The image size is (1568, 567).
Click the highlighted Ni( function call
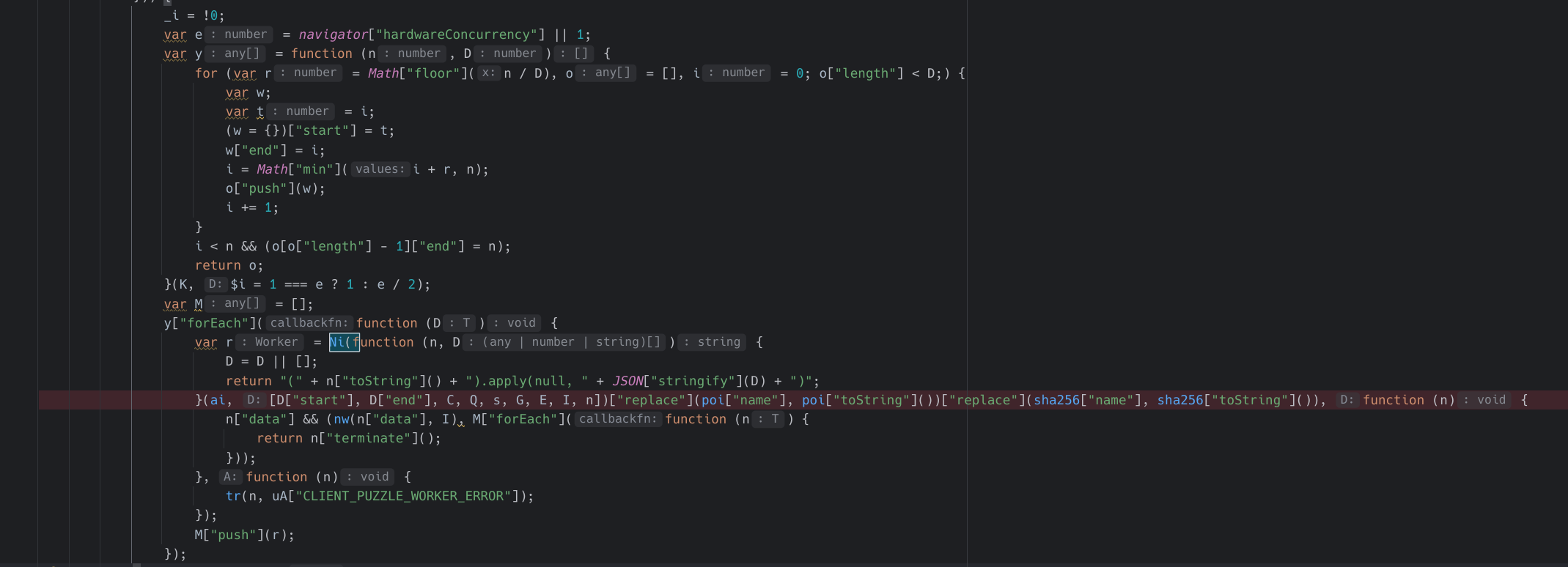[344, 342]
